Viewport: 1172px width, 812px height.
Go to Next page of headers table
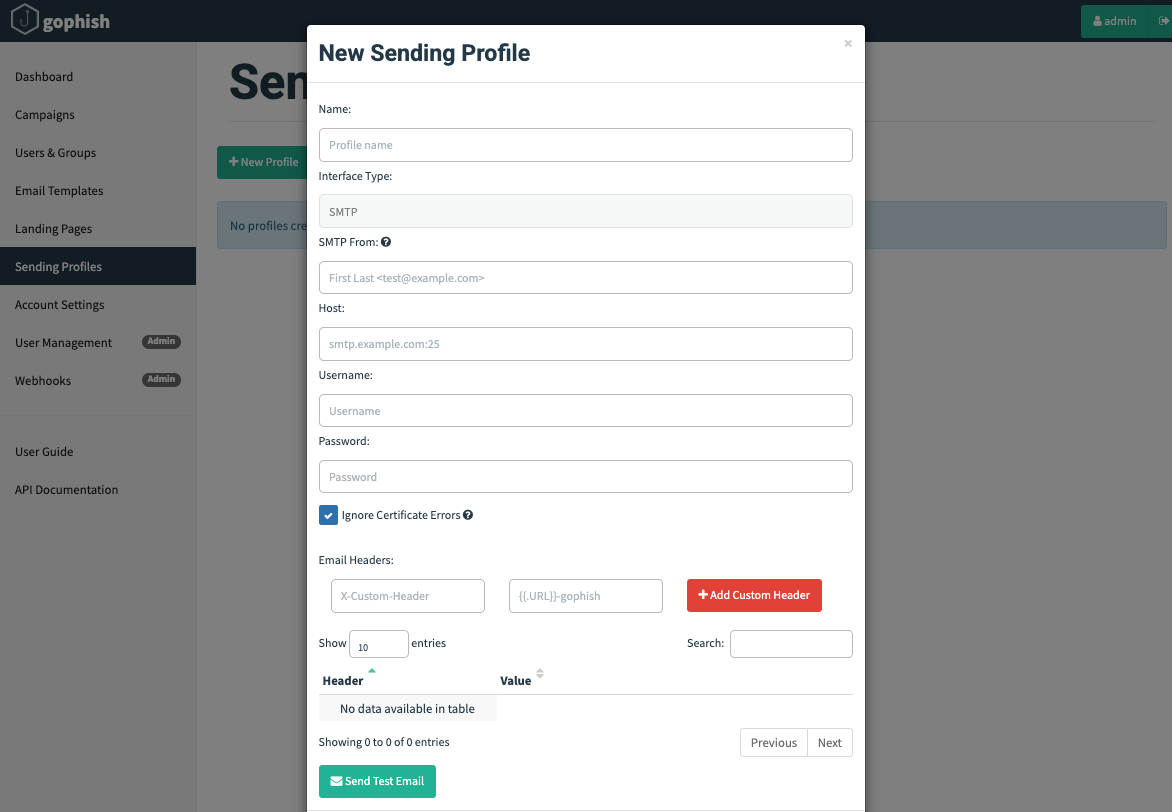coord(829,743)
